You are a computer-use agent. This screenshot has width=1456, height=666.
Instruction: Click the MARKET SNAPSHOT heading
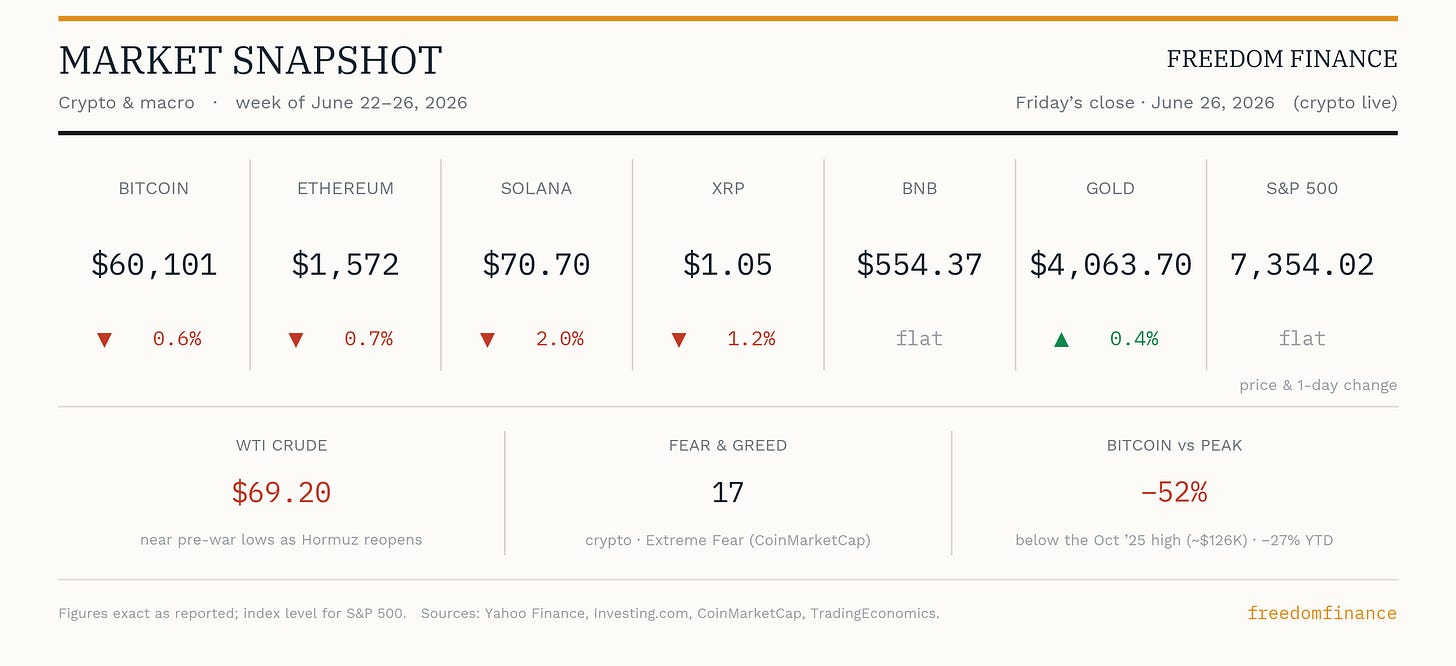pos(250,61)
